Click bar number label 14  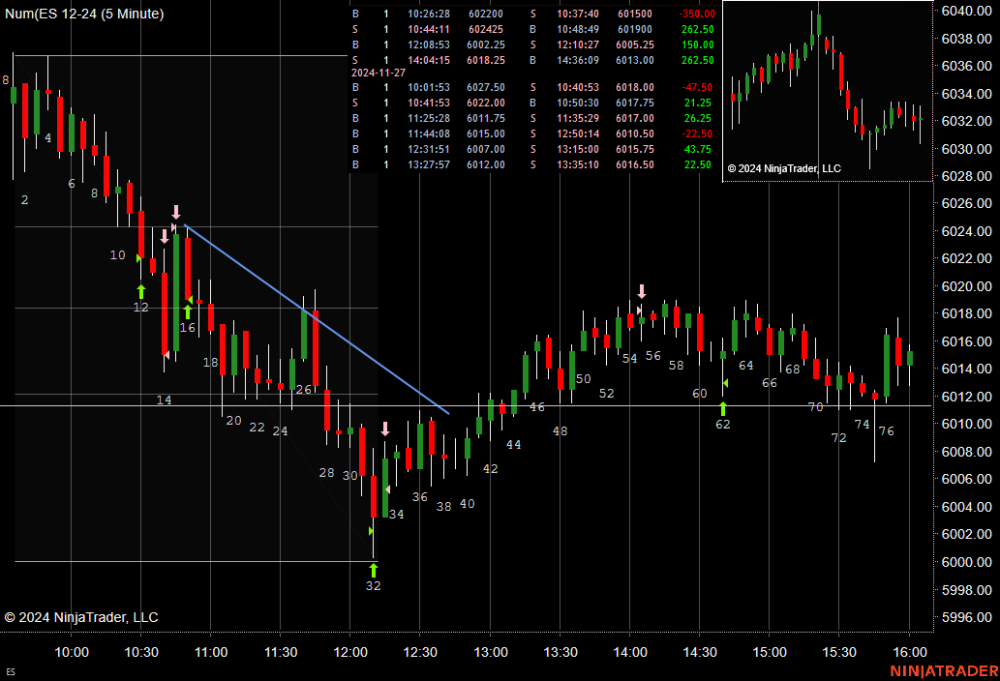pyautogui.click(x=164, y=400)
